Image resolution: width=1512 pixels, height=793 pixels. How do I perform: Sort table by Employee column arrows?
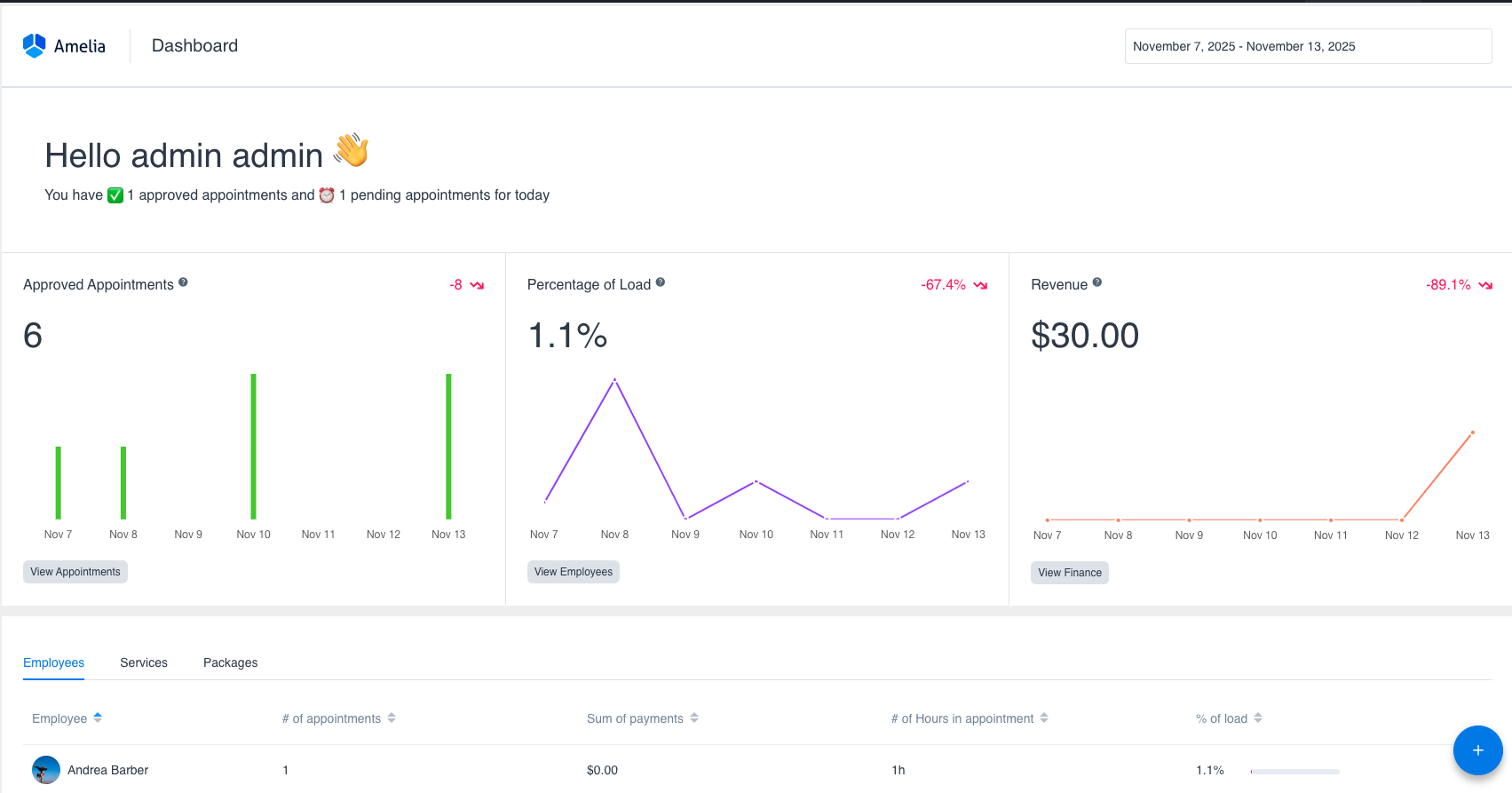click(98, 718)
